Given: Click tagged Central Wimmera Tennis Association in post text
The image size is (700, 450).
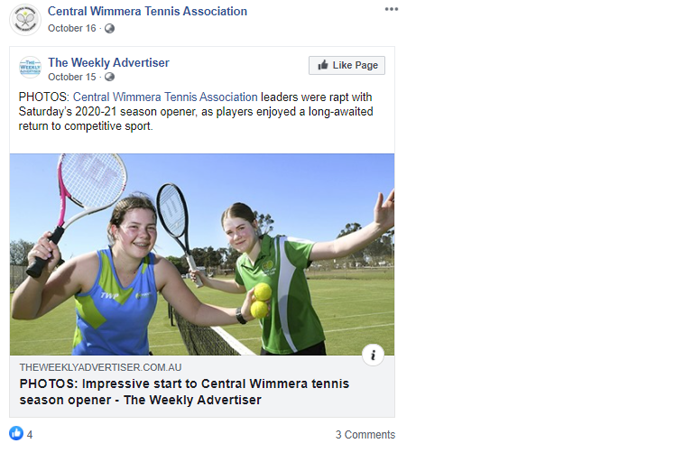Looking at the screenshot, I should 165,97.
